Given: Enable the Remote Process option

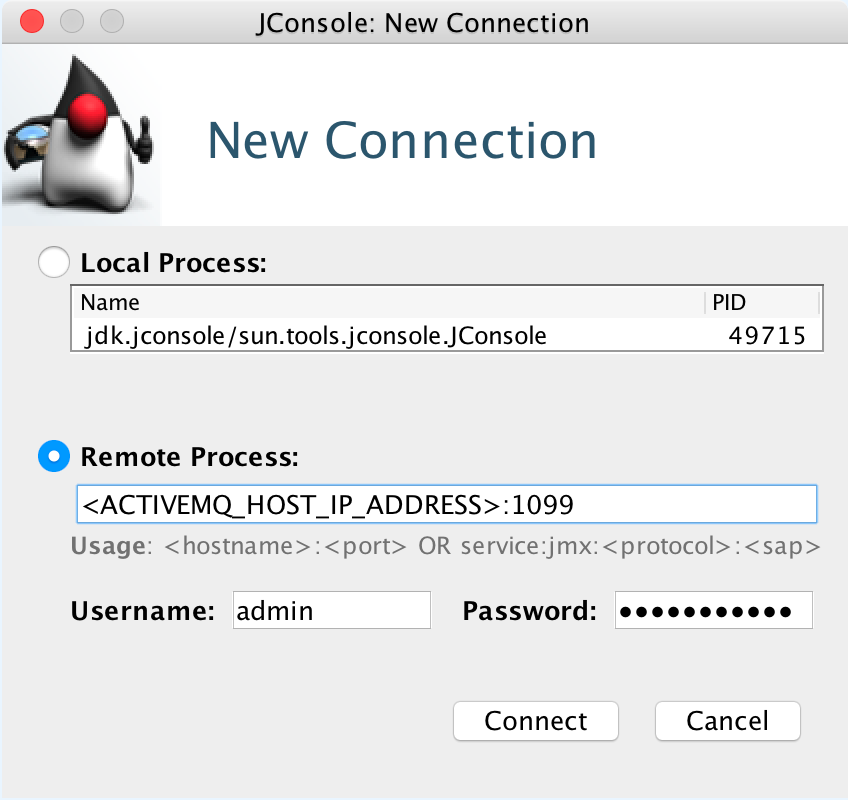Looking at the screenshot, I should (53, 456).
